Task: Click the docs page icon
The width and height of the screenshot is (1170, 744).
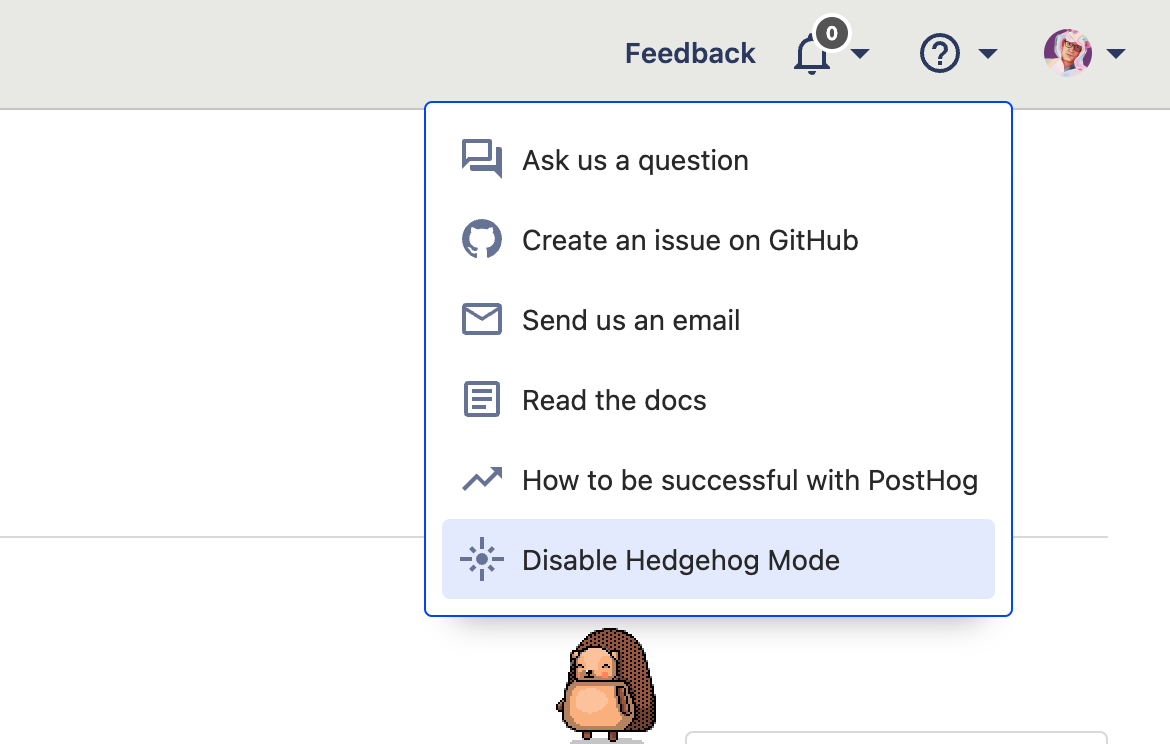Action: point(482,399)
